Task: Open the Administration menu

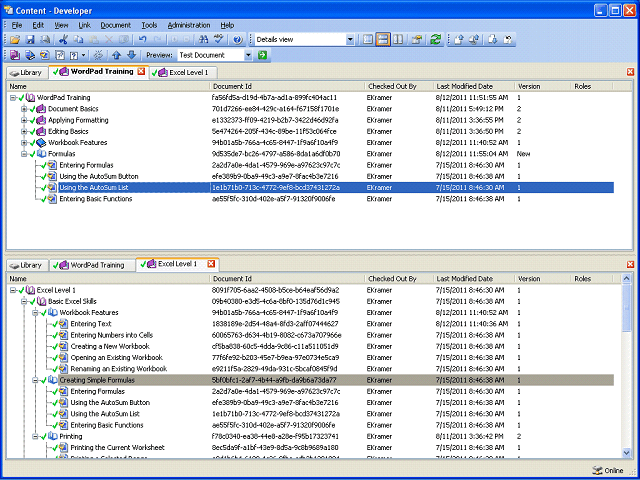Action: [x=189, y=25]
